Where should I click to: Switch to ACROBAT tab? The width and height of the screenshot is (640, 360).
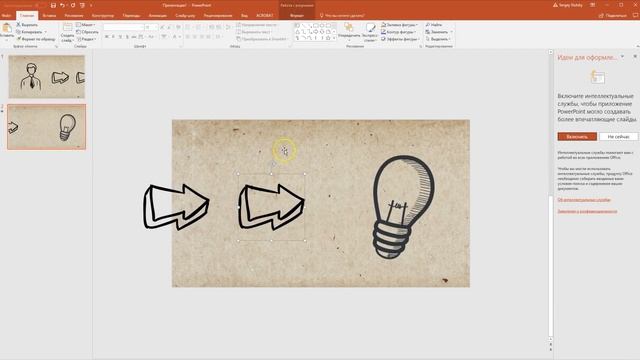pyautogui.click(x=264, y=16)
